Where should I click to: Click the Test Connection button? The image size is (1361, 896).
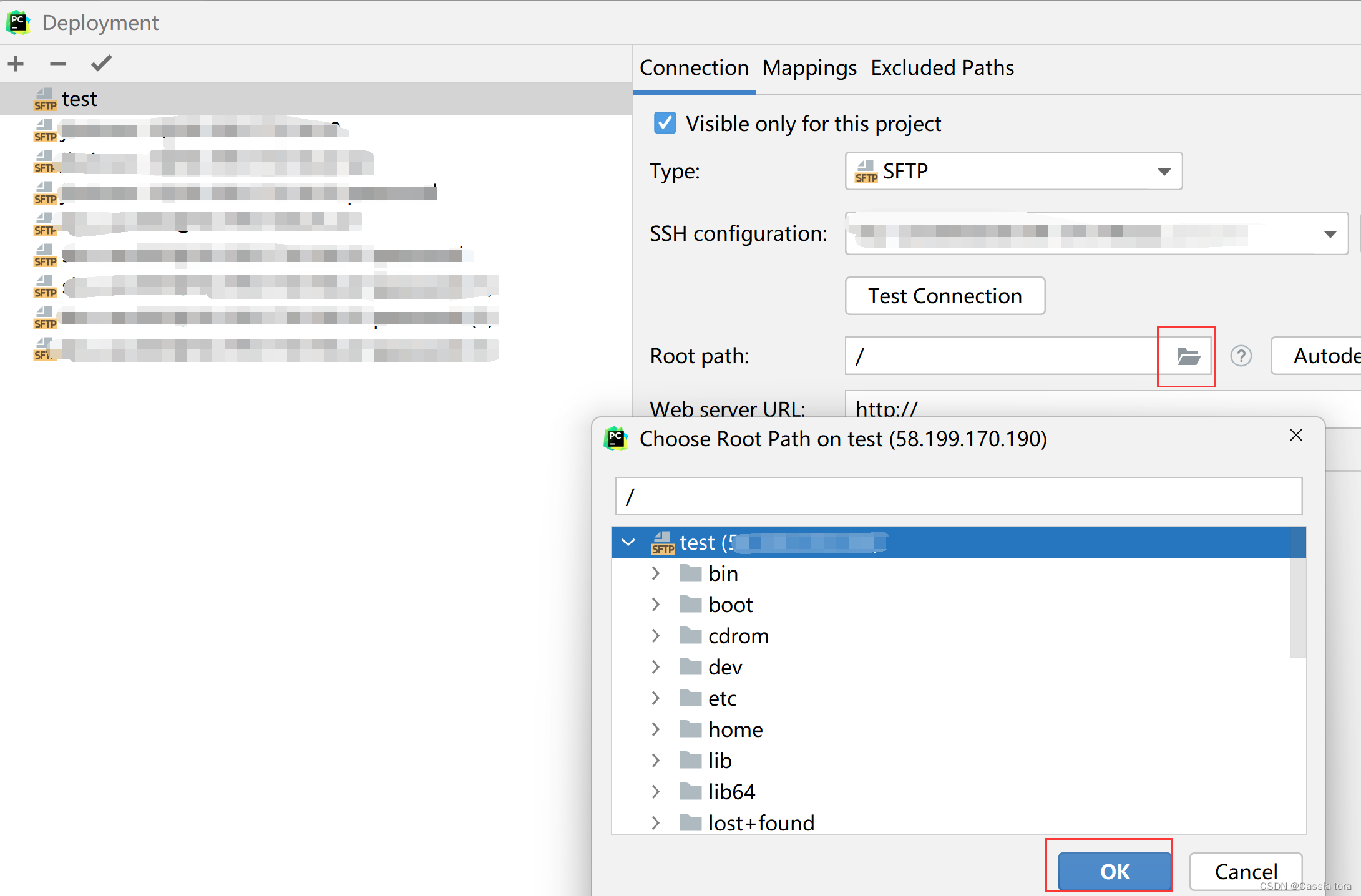click(945, 296)
